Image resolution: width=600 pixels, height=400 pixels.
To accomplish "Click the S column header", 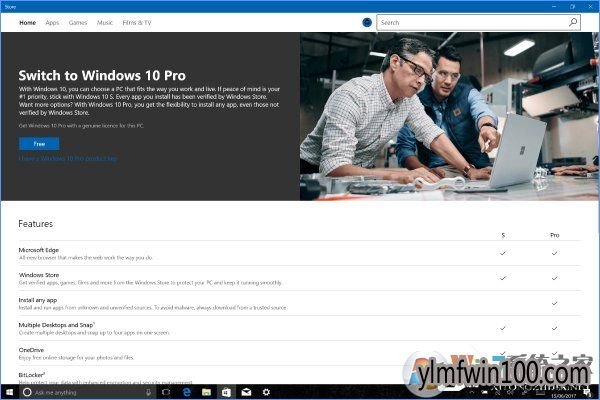I will [503, 235].
